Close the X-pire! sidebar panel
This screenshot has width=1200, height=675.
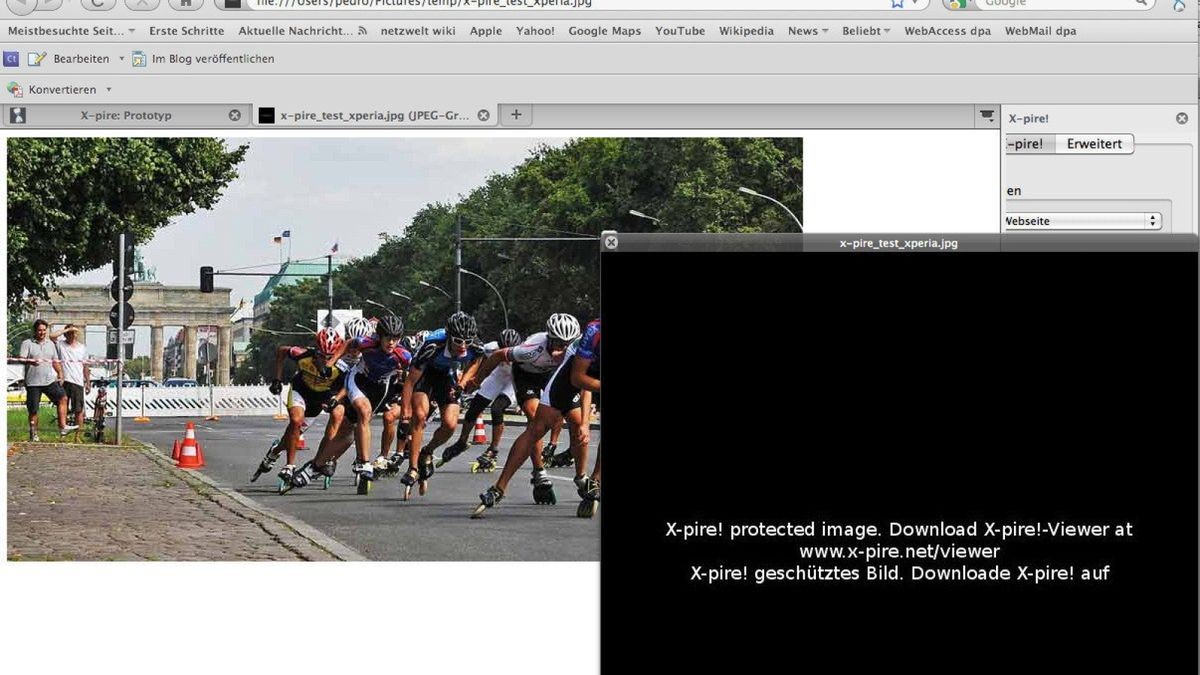[x=1182, y=119]
